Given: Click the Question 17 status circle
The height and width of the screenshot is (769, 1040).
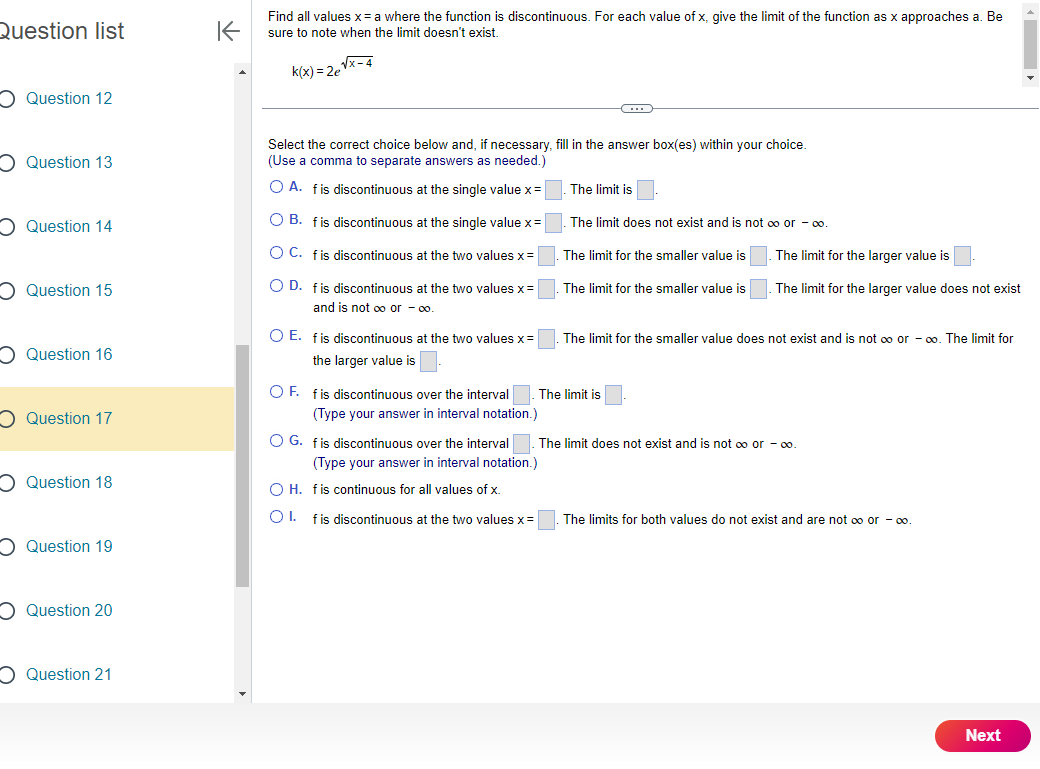Looking at the screenshot, I should tap(7, 419).
